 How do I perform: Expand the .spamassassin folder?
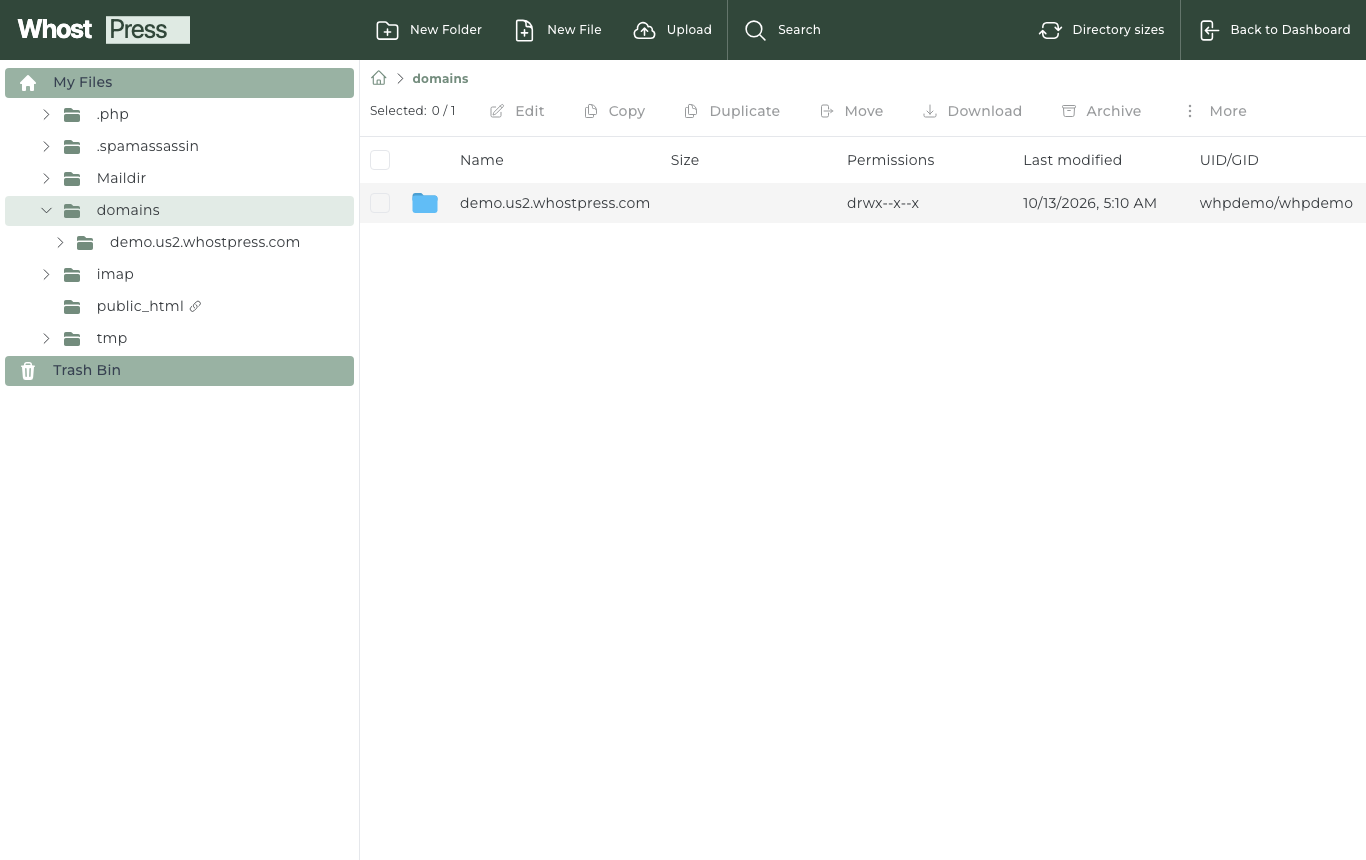click(46, 147)
